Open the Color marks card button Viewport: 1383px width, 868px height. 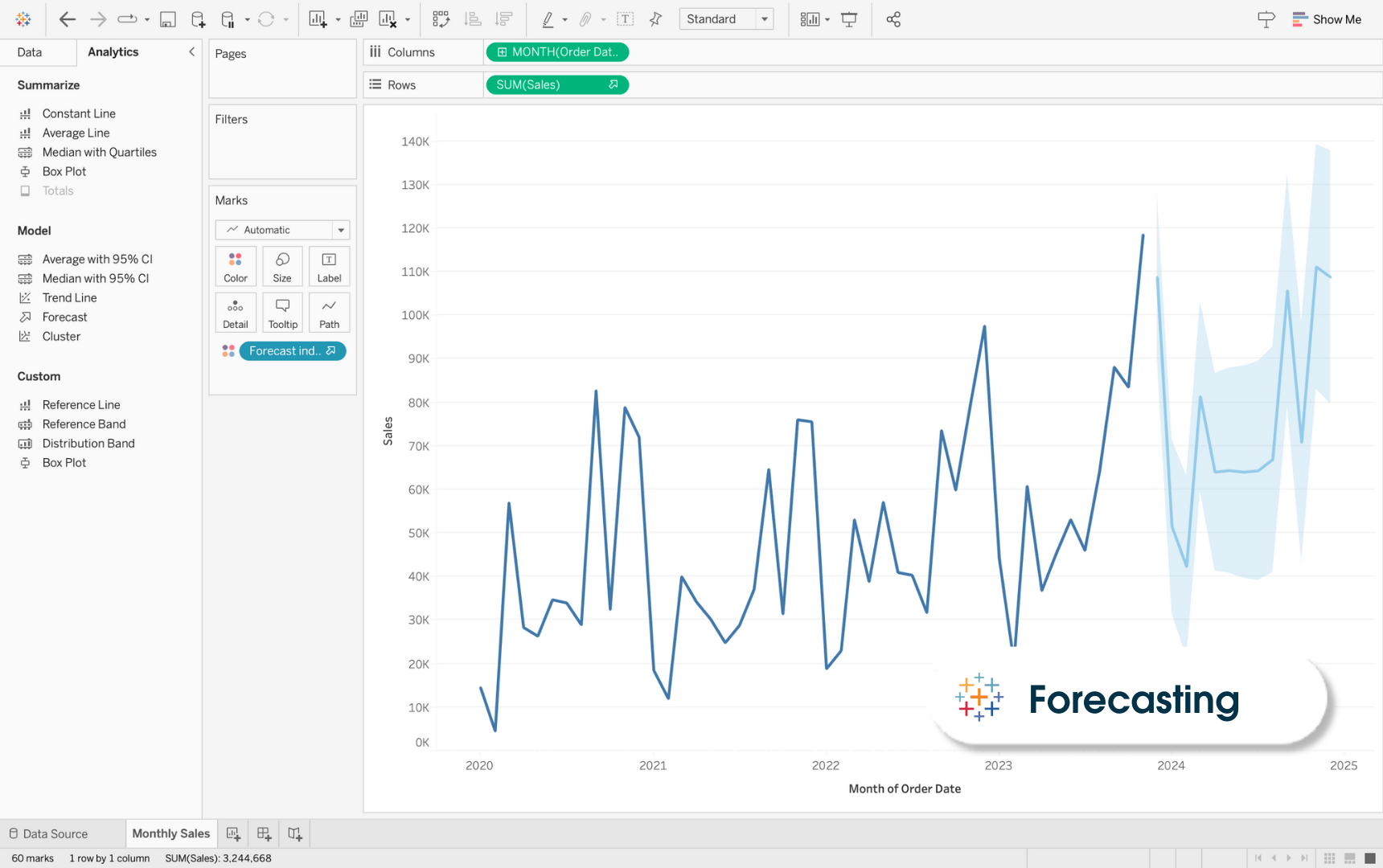pyautogui.click(x=236, y=266)
